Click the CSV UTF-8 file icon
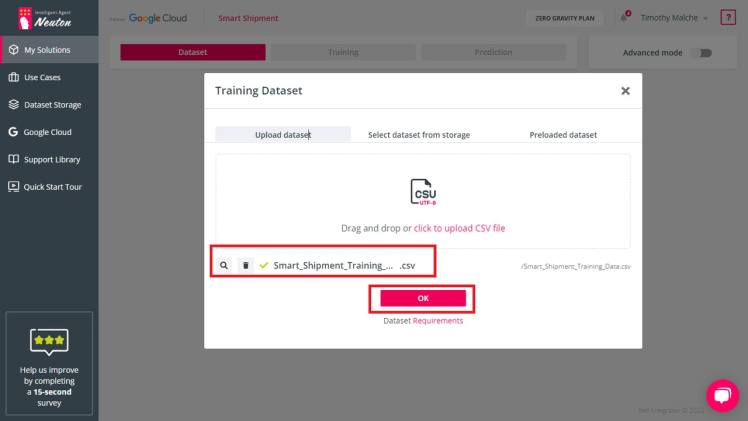 (423, 192)
